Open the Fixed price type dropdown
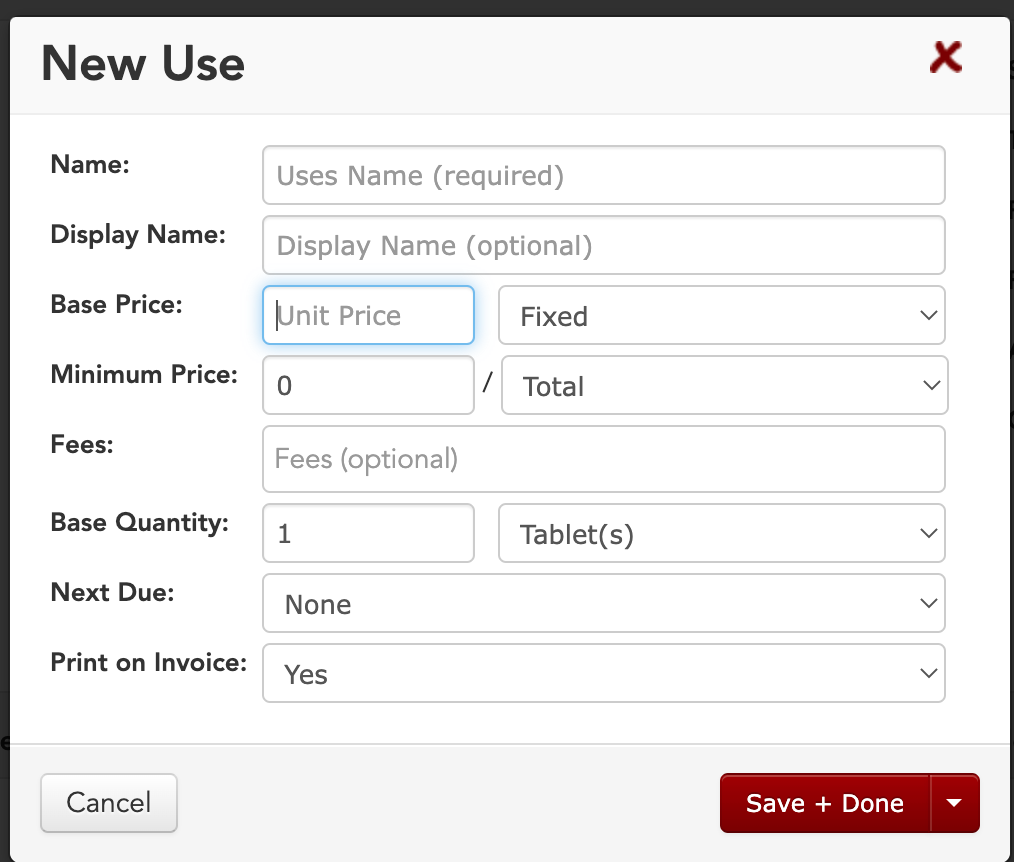The width and height of the screenshot is (1014, 862). (x=722, y=315)
